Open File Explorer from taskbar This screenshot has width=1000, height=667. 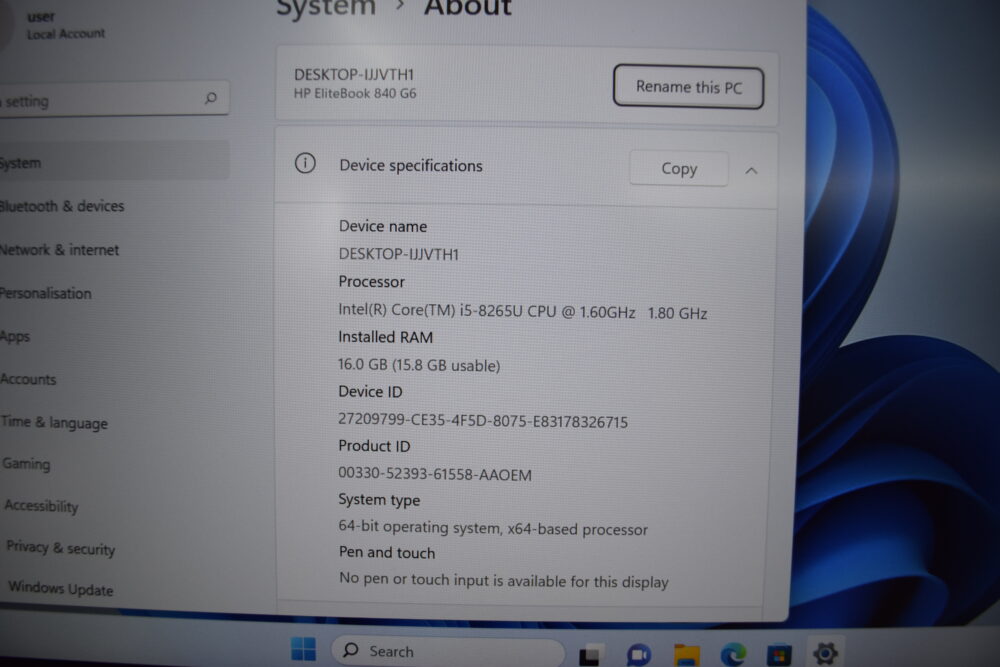point(687,655)
